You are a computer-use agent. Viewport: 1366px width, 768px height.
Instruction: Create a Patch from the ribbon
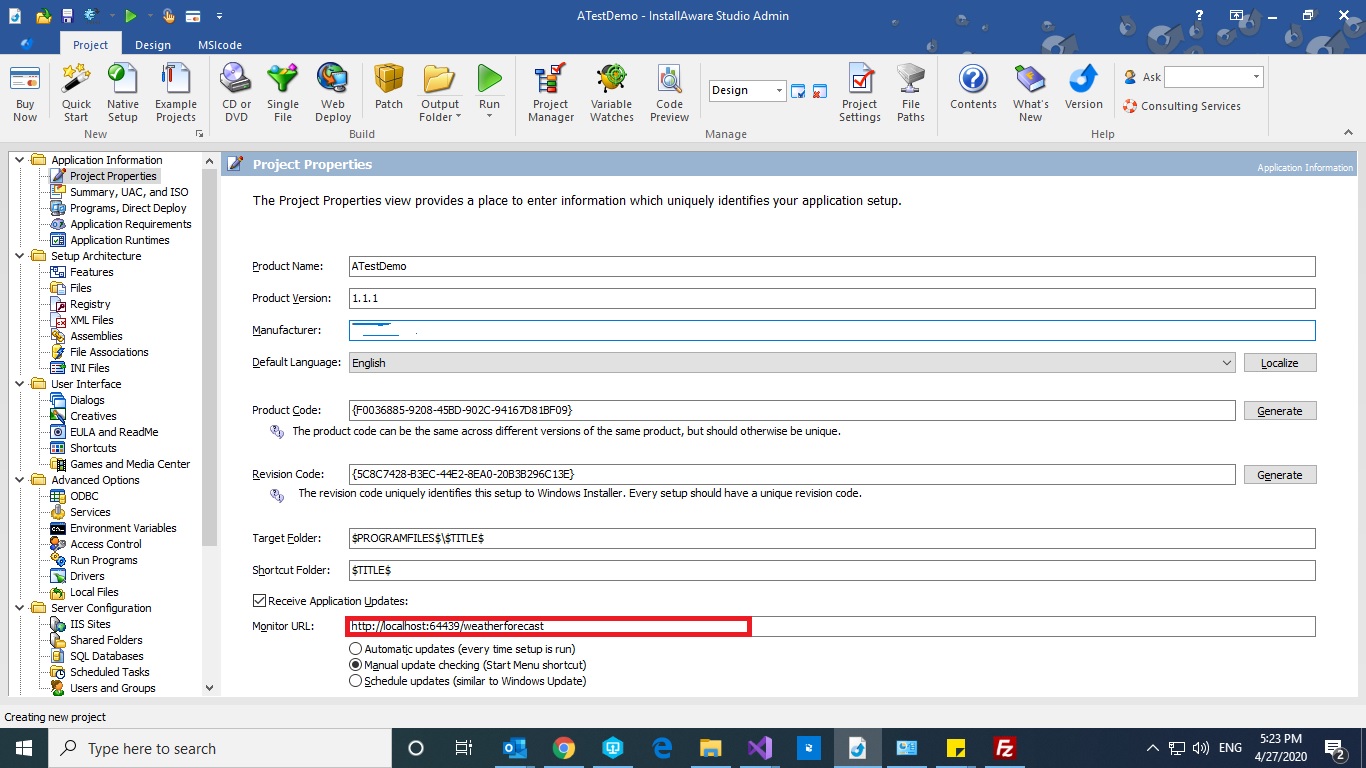[x=389, y=88]
